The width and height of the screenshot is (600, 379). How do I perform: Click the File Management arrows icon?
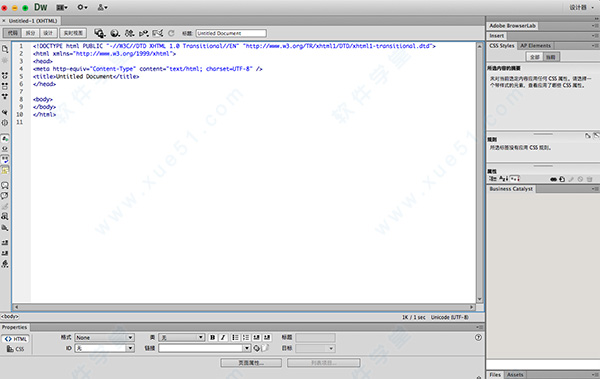coord(130,33)
